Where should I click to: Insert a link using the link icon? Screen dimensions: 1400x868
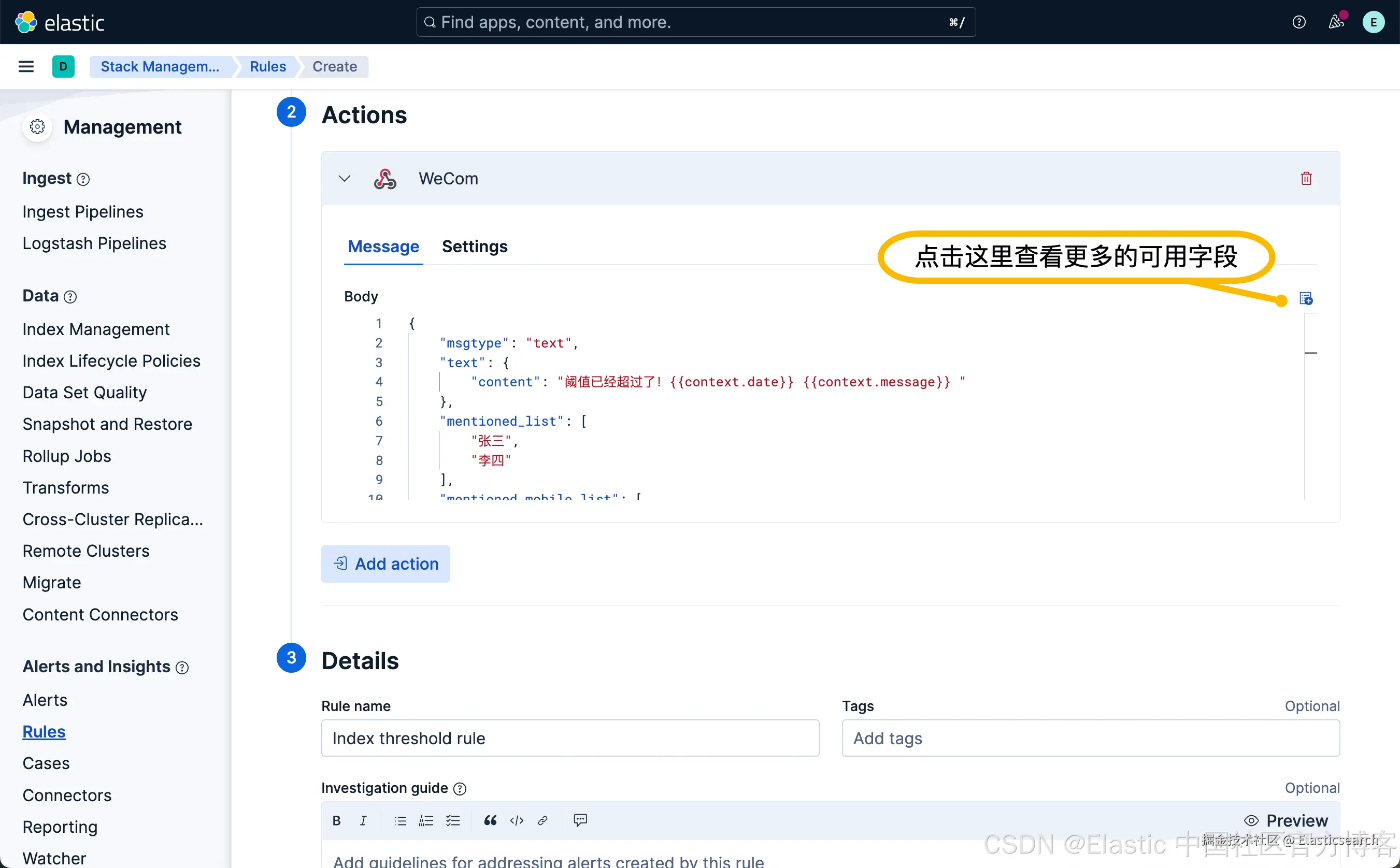542,820
